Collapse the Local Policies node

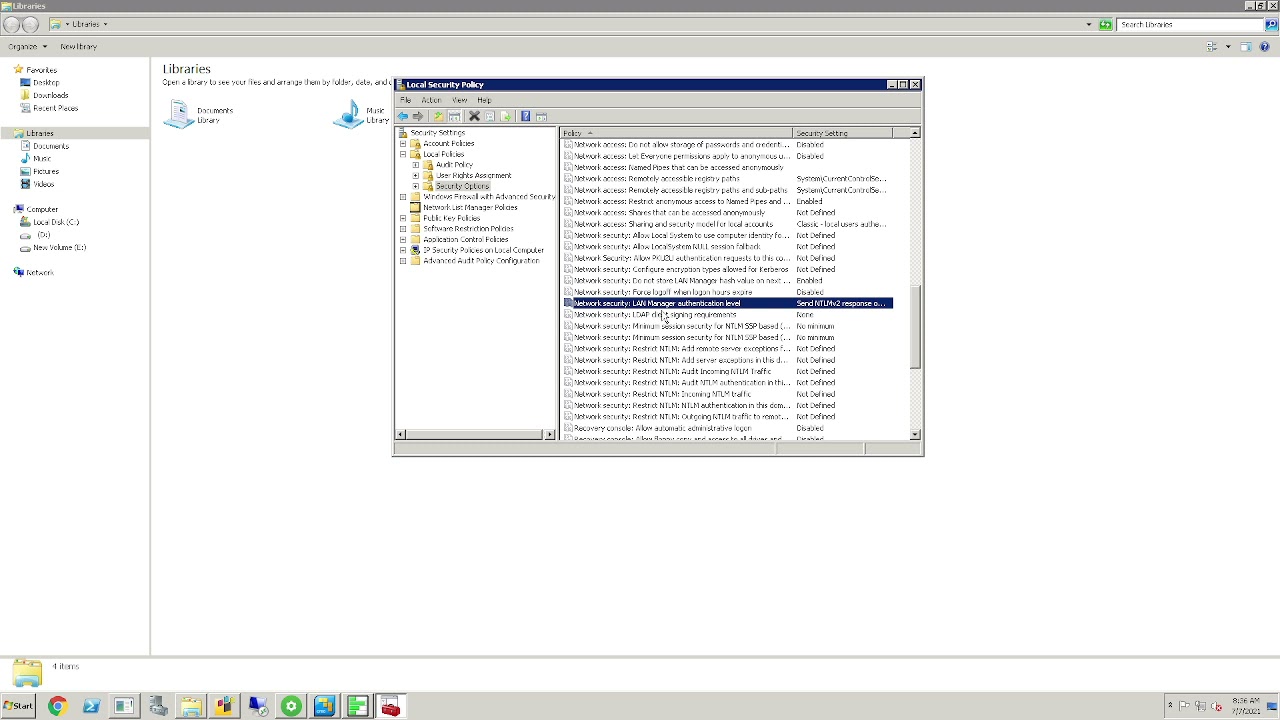[x=403, y=155]
